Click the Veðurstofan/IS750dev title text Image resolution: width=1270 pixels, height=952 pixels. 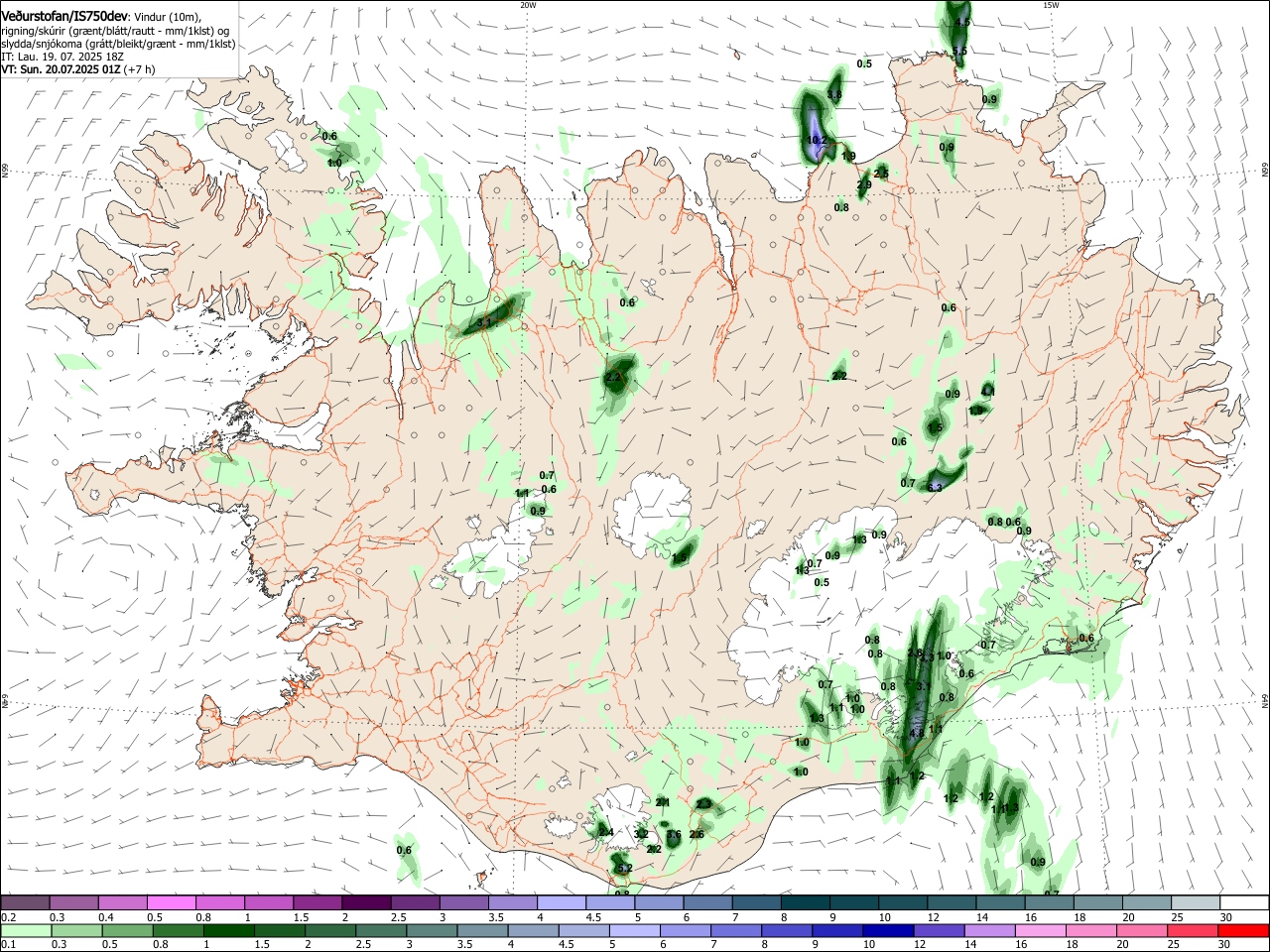point(64,15)
